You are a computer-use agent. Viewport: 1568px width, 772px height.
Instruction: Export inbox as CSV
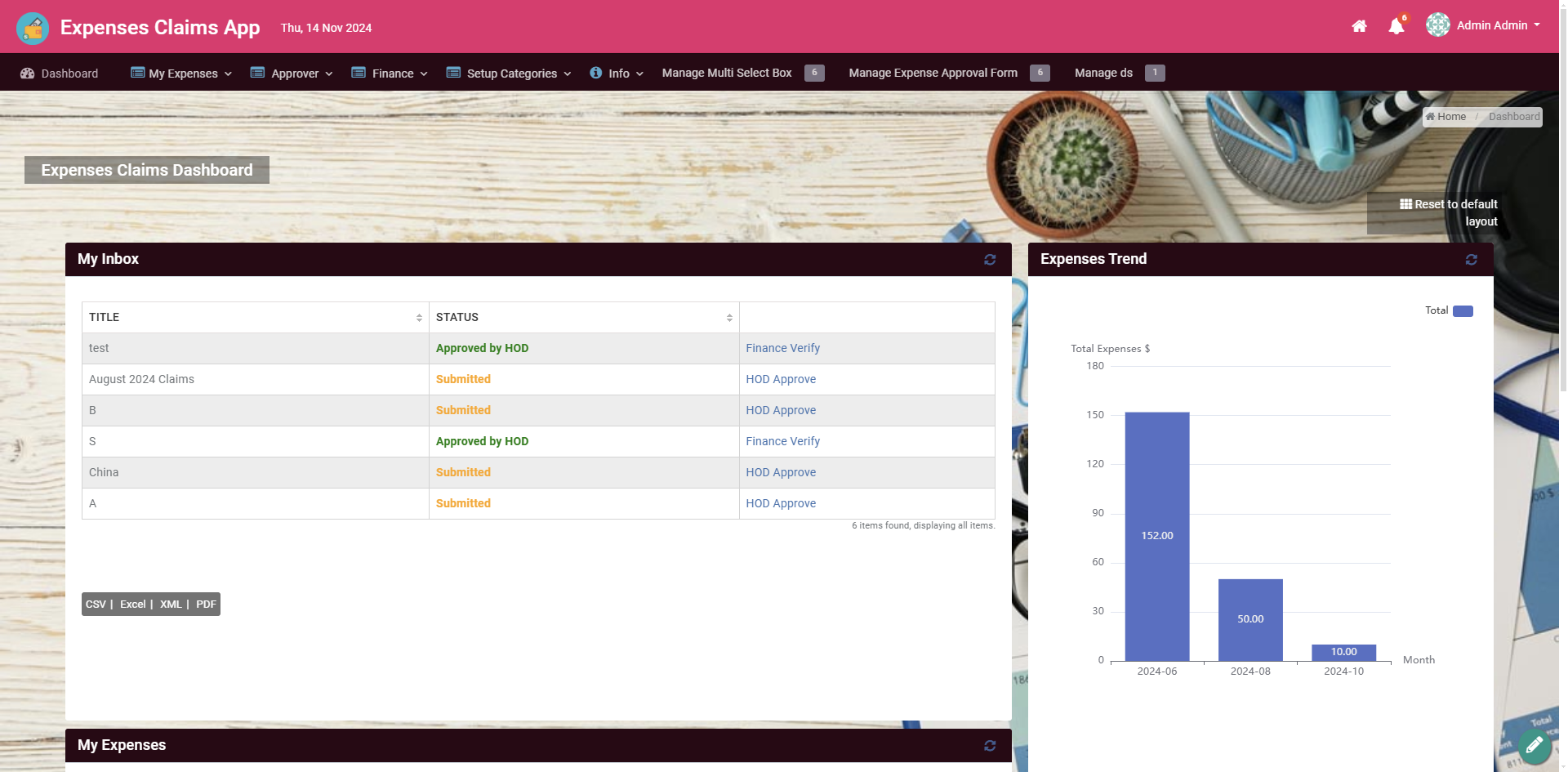pos(96,605)
